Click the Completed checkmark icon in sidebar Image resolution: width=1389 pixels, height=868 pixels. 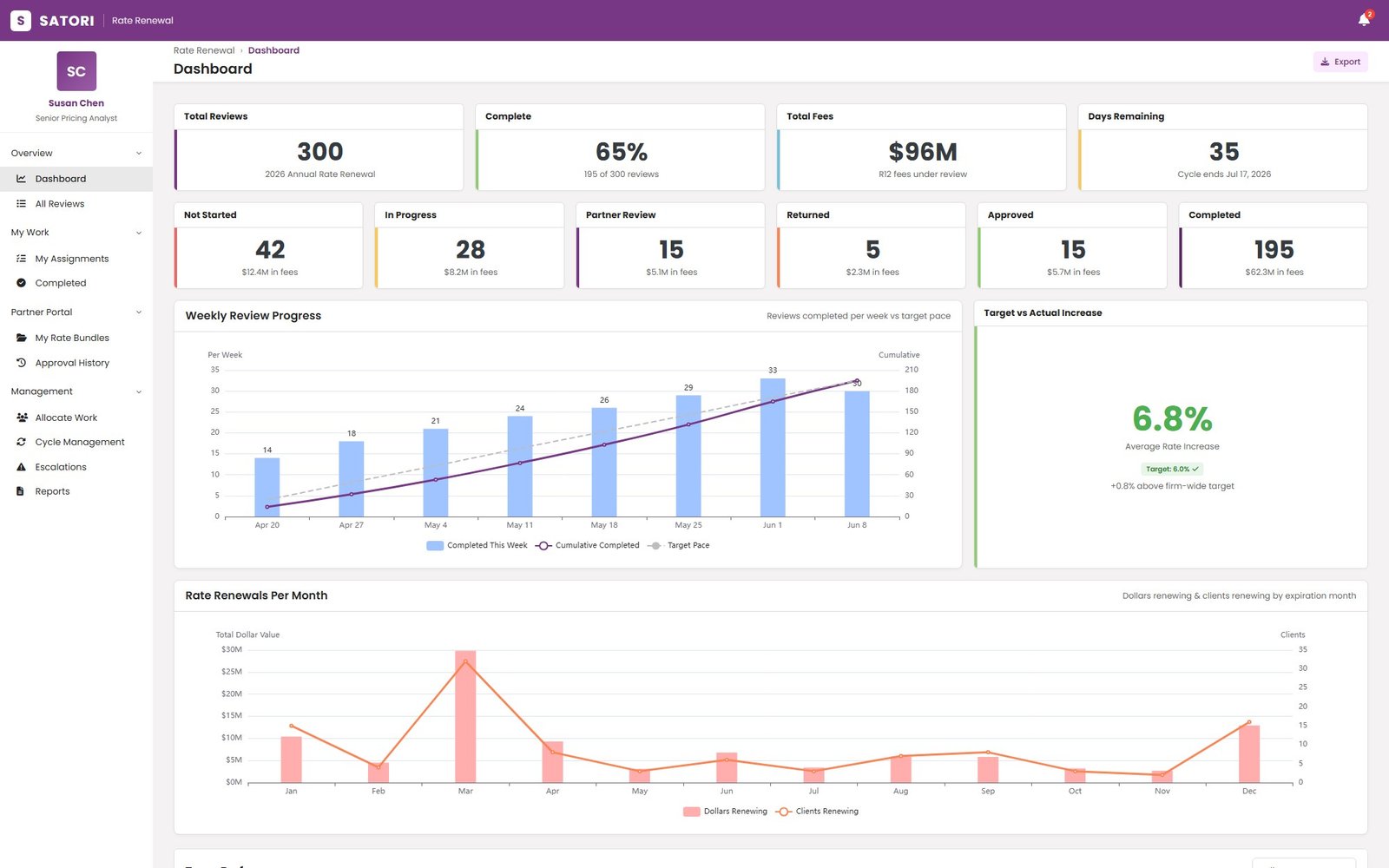tap(21, 283)
